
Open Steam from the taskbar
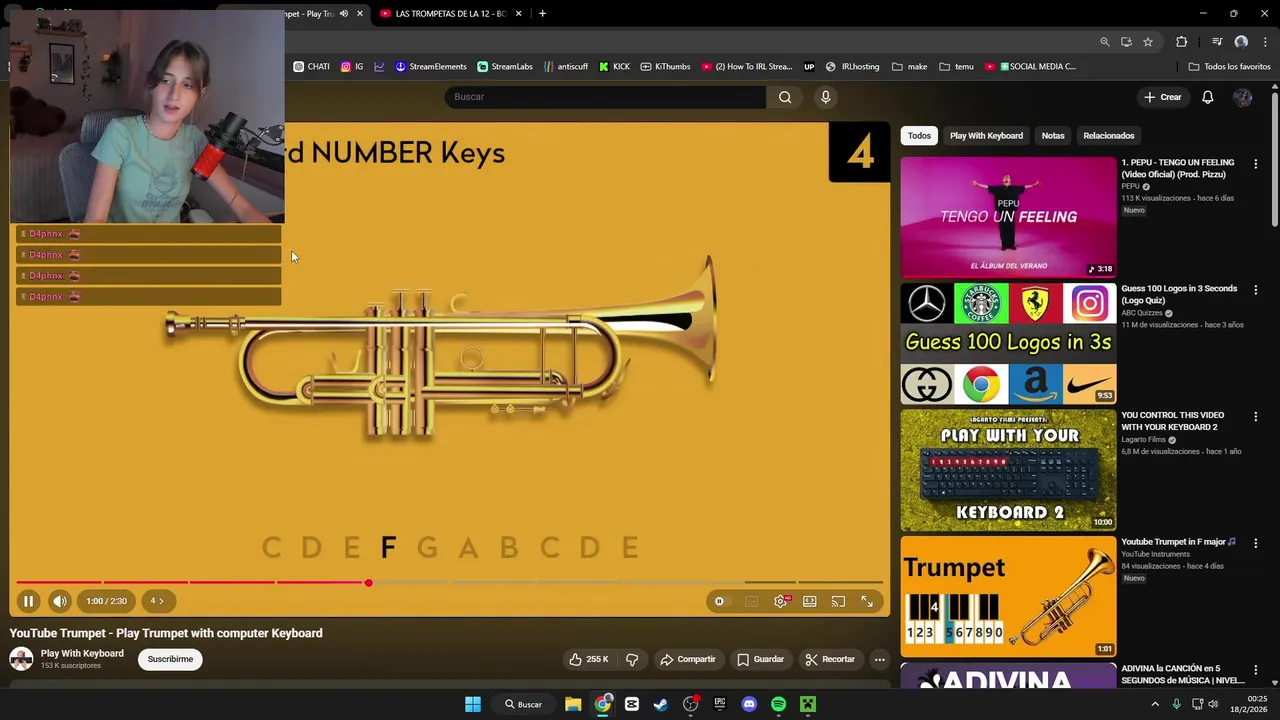661,704
